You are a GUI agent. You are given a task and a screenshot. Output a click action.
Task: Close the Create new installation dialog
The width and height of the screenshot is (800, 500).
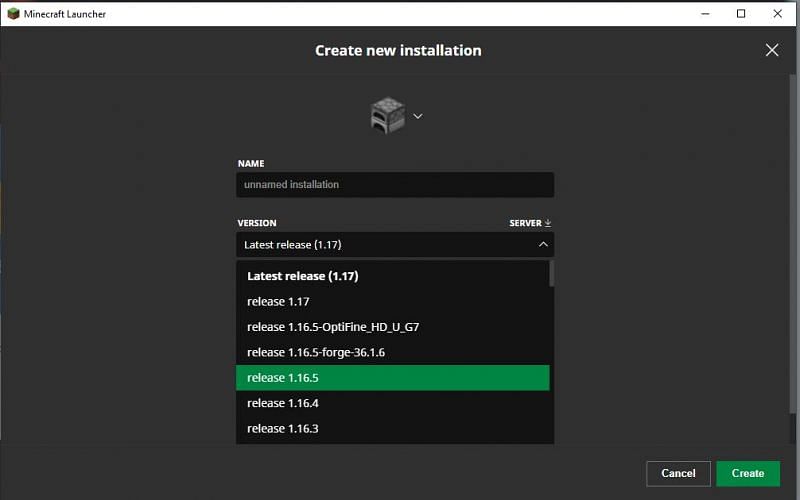772,50
